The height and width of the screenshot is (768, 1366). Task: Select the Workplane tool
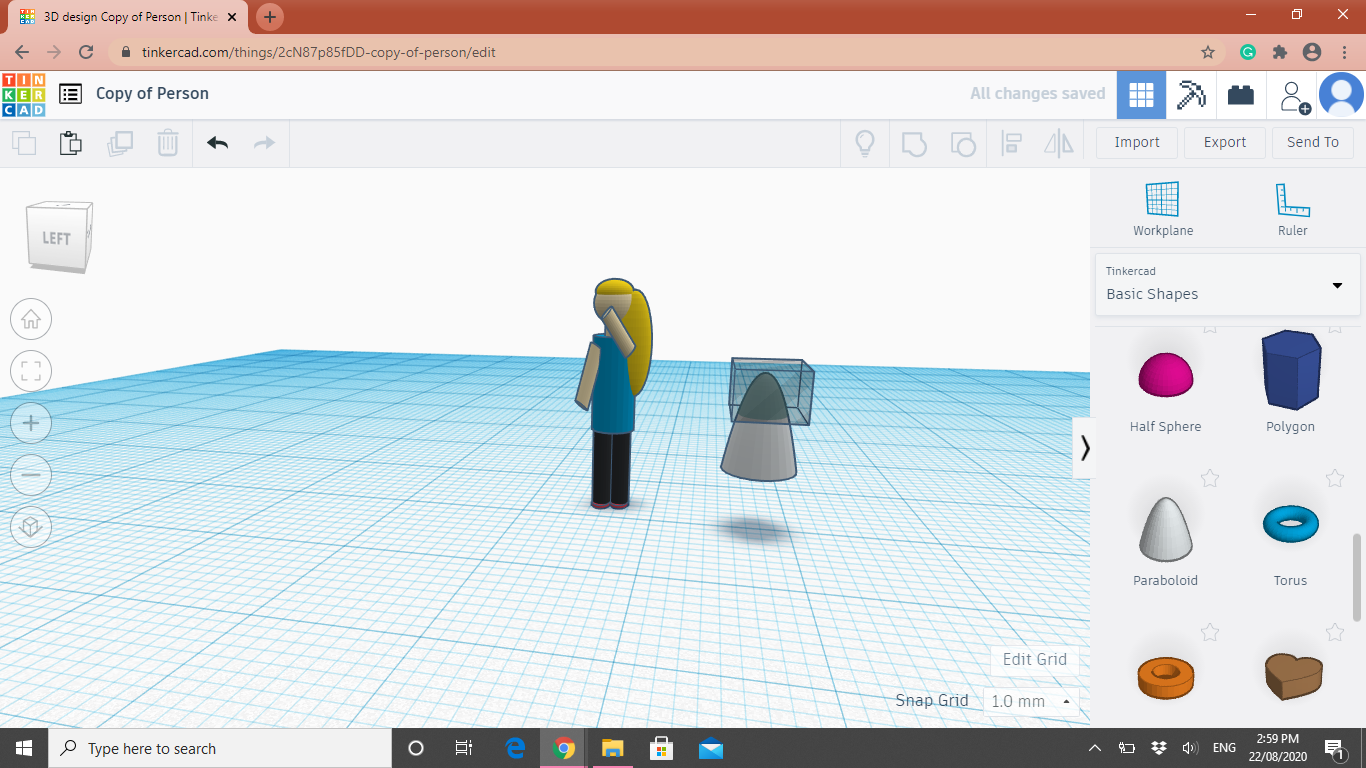click(x=1163, y=209)
